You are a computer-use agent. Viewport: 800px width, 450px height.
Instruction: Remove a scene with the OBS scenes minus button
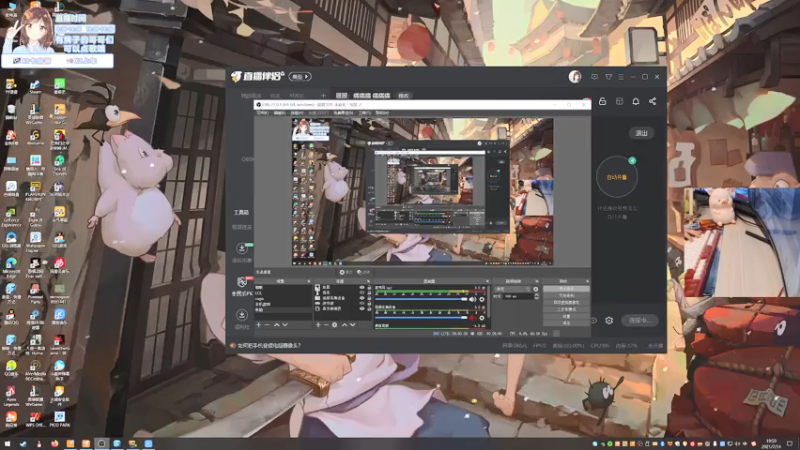coord(267,324)
